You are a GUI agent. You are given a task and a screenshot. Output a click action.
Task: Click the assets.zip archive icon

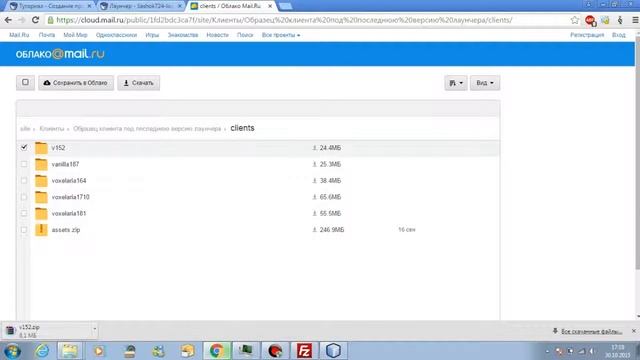click(x=41, y=230)
